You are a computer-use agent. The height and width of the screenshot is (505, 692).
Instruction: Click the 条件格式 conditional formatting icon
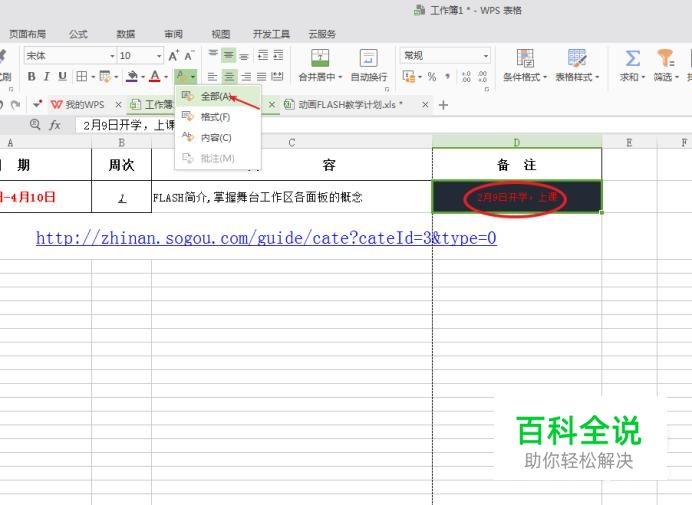click(525, 58)
